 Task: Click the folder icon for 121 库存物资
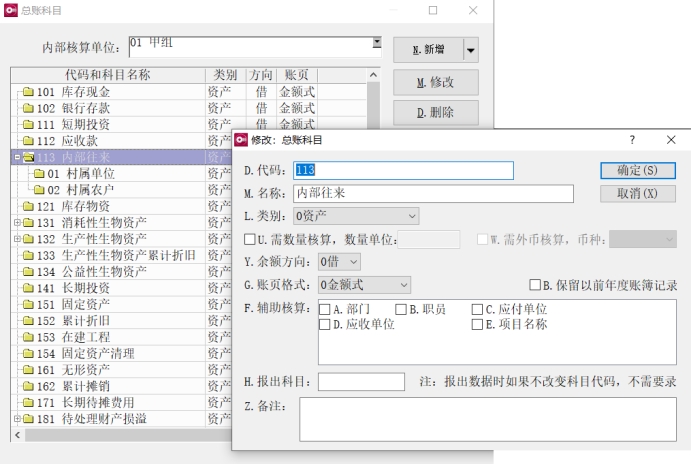pos(28,206)
